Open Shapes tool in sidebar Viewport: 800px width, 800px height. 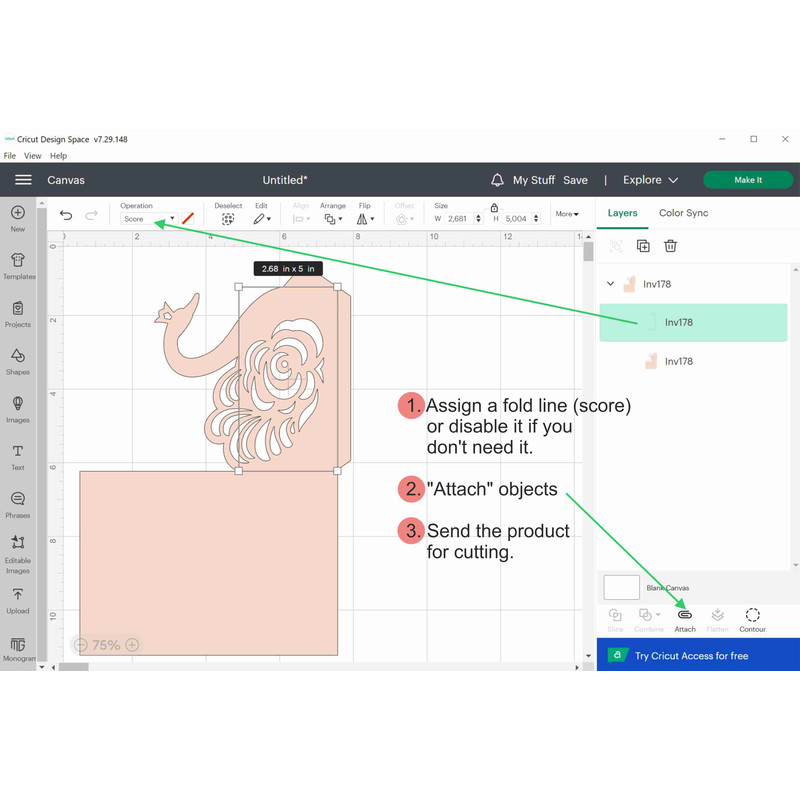coord(18,360)
